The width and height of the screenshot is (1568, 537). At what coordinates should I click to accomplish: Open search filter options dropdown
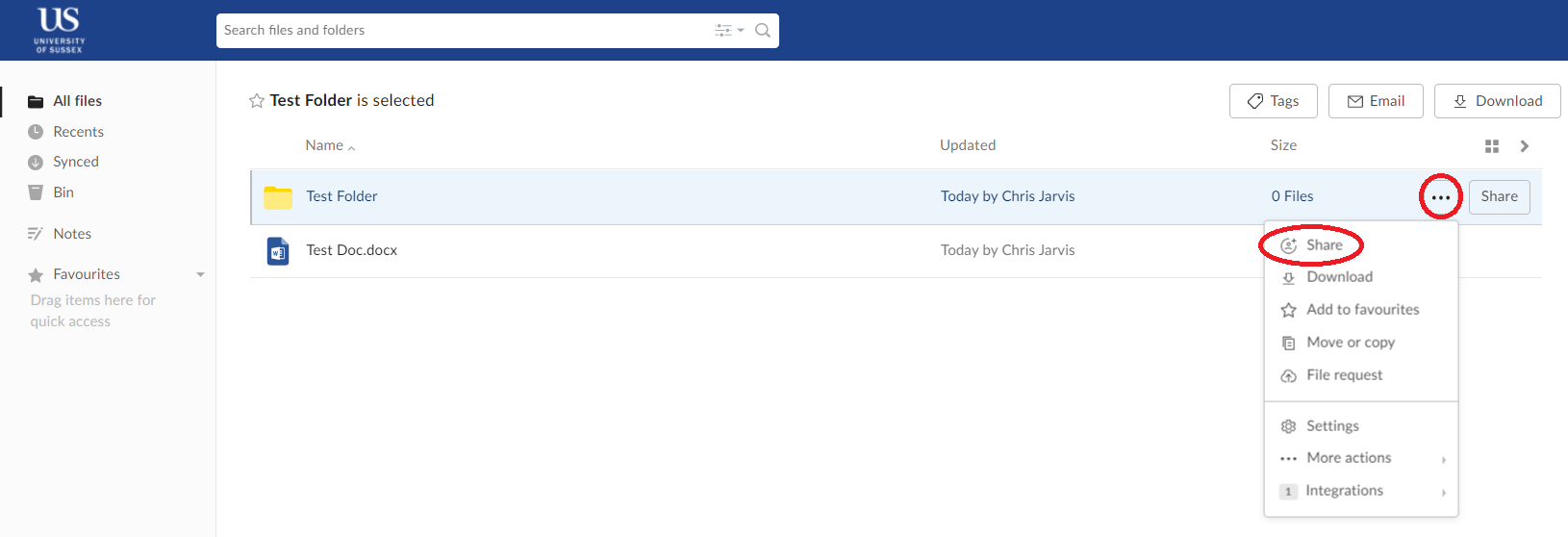coord(729,31)
